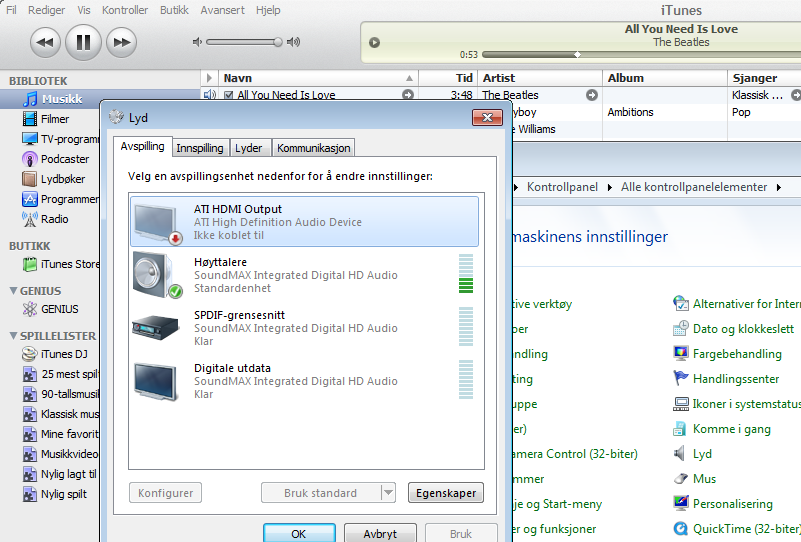
Task: Close the Lyd dialog
Action: coord(487,117)
